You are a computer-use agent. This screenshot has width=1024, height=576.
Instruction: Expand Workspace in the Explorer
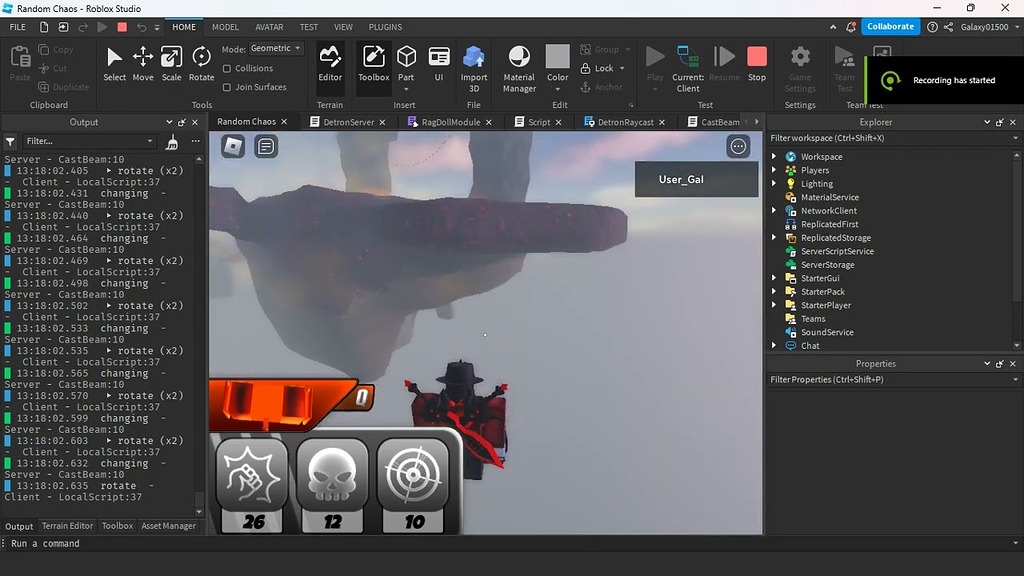click(773, 156)
